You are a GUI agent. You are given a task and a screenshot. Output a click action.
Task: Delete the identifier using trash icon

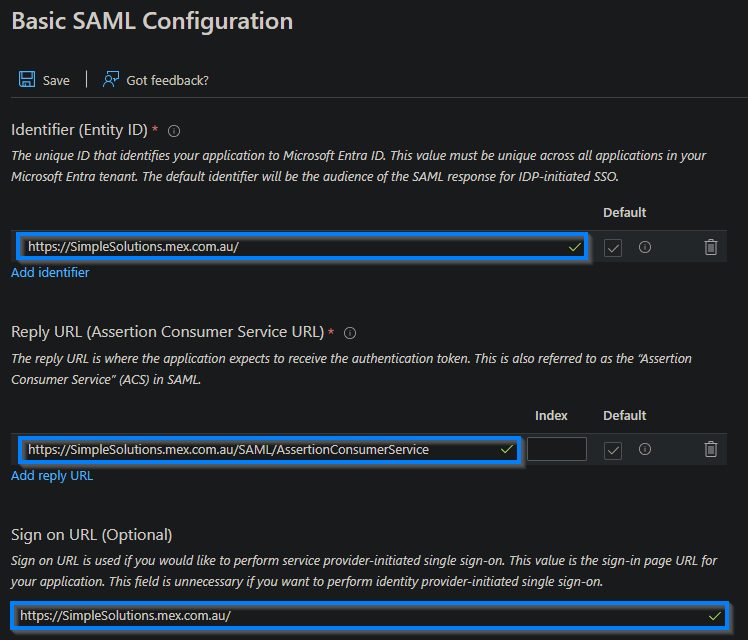click(710, 247)
